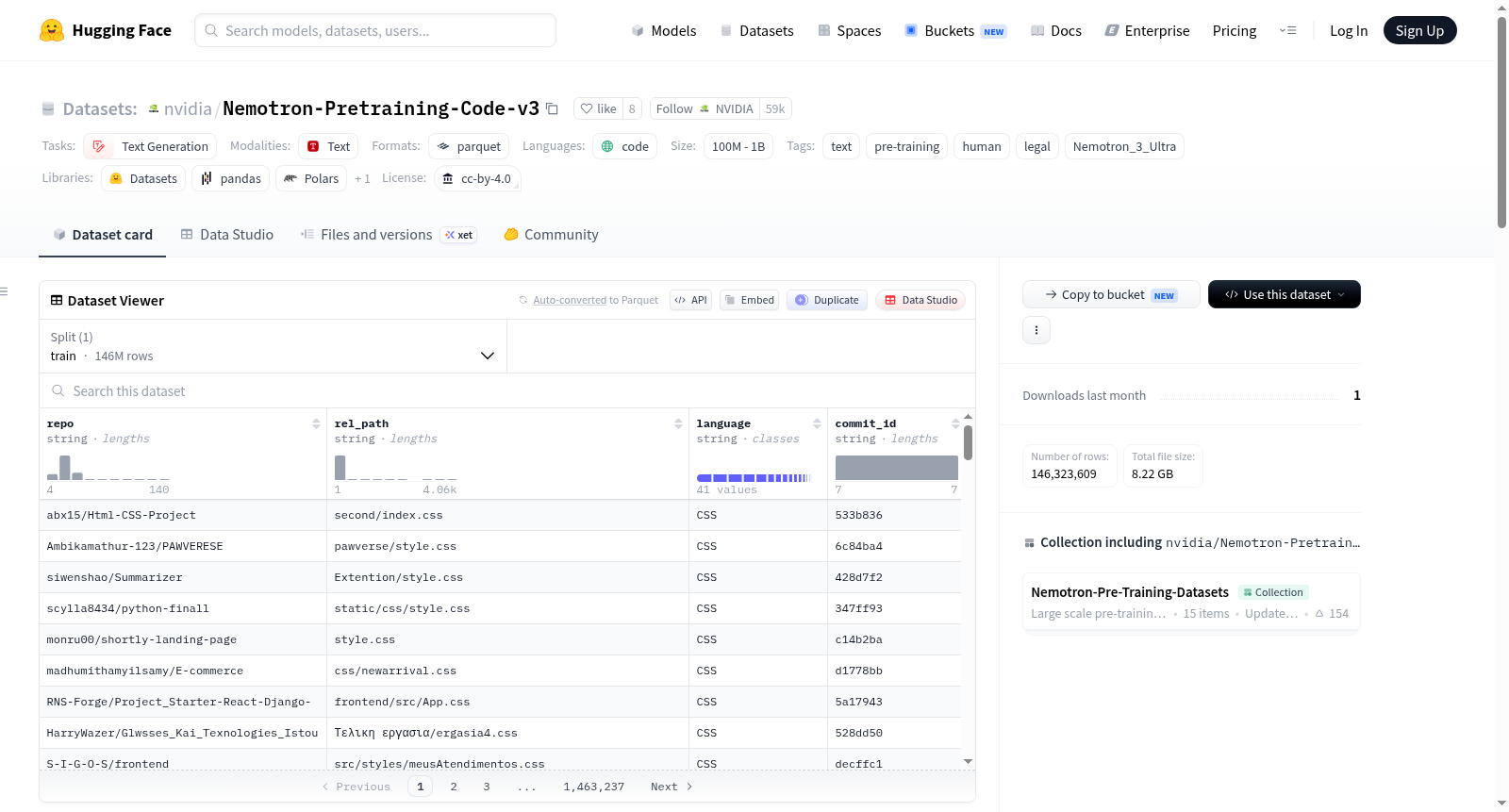The width and height of the screenshot is (1509, 812).
Task: Jump to last page 1,463,237
Action: point(594,787)
